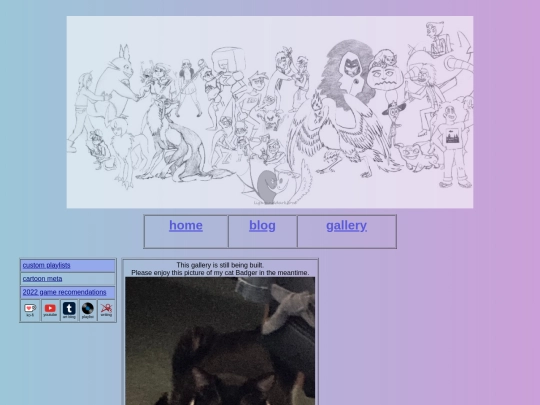Open the red AO3 writing icon
This screenshot has width=540, height=405.
pyautogui.click(x=106, y=310)
